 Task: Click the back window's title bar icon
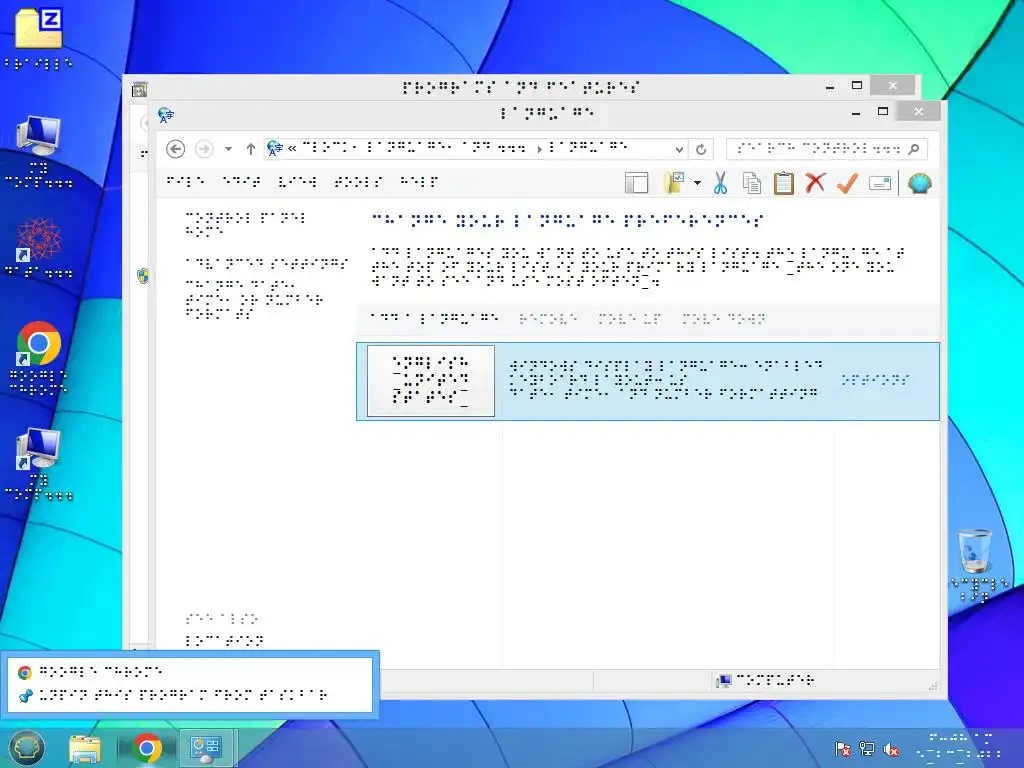click(x=139, y=89)
